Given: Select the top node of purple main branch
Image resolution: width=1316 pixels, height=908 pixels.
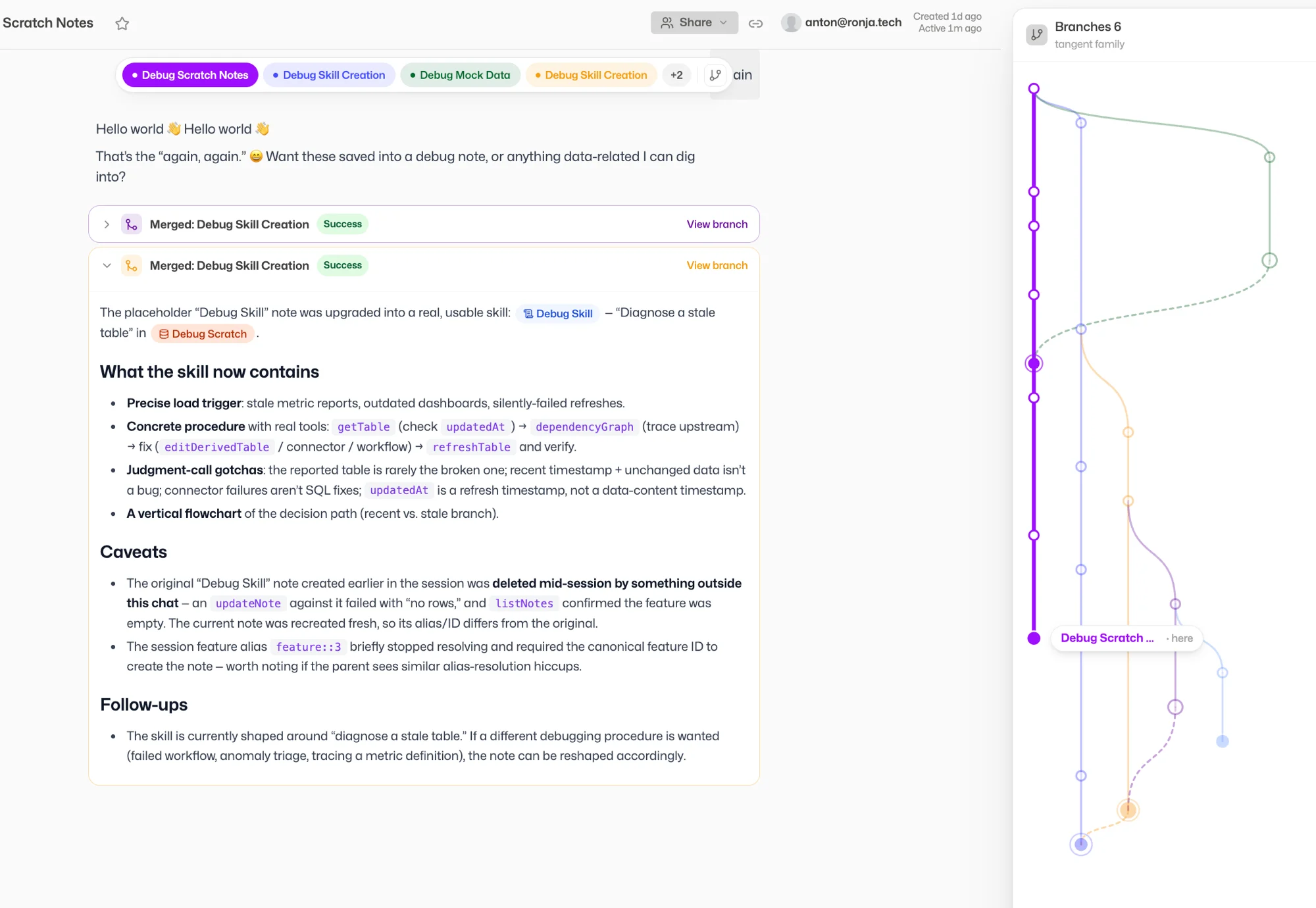Looking at the screenshot, I should click(1034, 89).
